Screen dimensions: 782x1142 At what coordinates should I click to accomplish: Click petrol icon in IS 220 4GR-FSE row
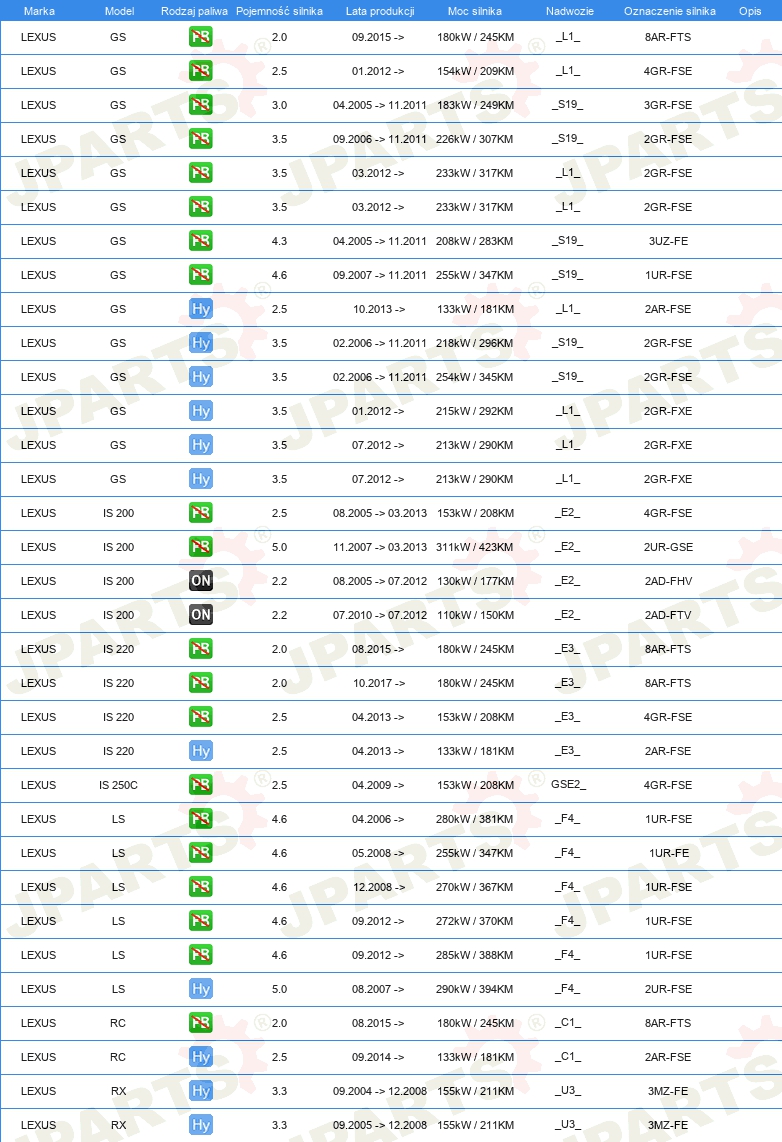(x=200, y=717)
